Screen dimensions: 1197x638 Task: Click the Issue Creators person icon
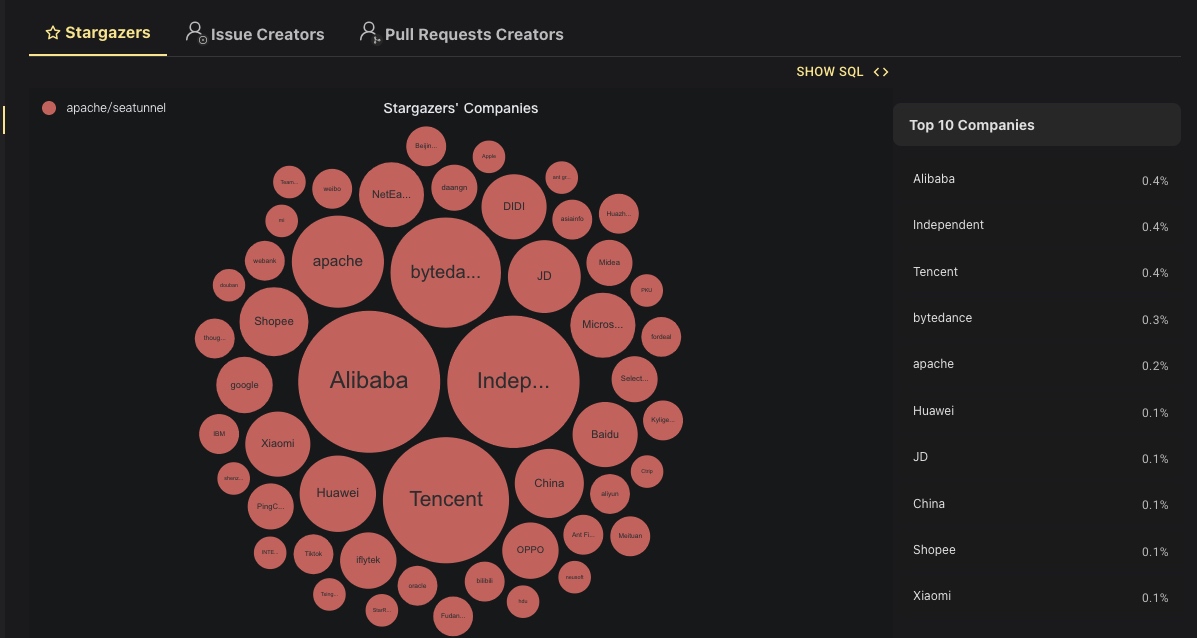pos(196,33)
